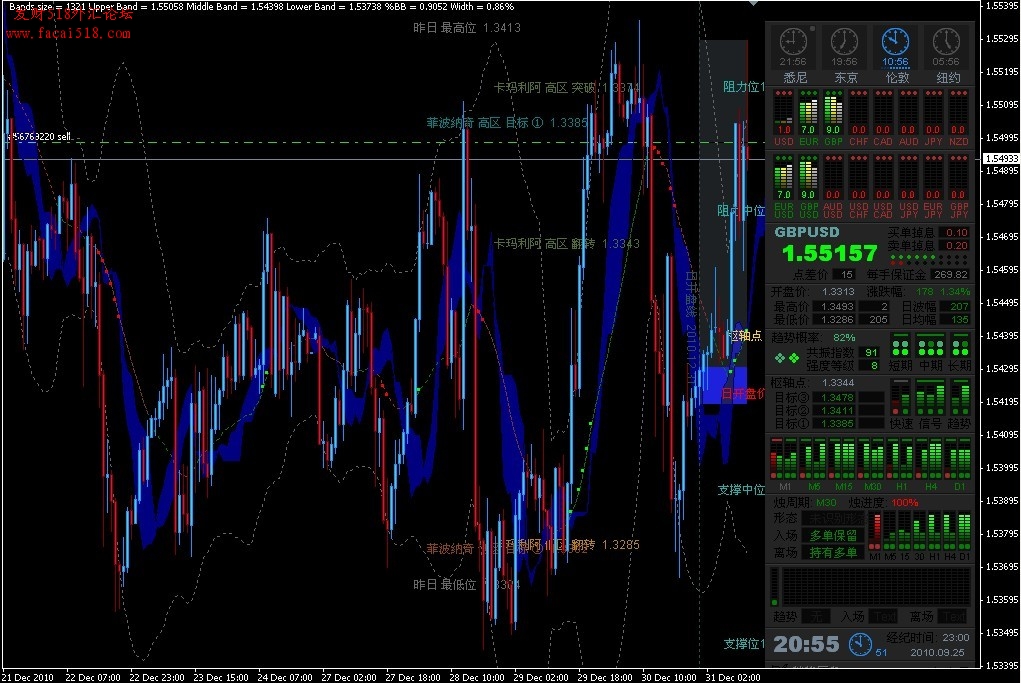Image resolution: width=1021 pixels, height=683 pixels.
Task: Click the exit signal 持有多单 field
Action: click(x=833, y=553)
